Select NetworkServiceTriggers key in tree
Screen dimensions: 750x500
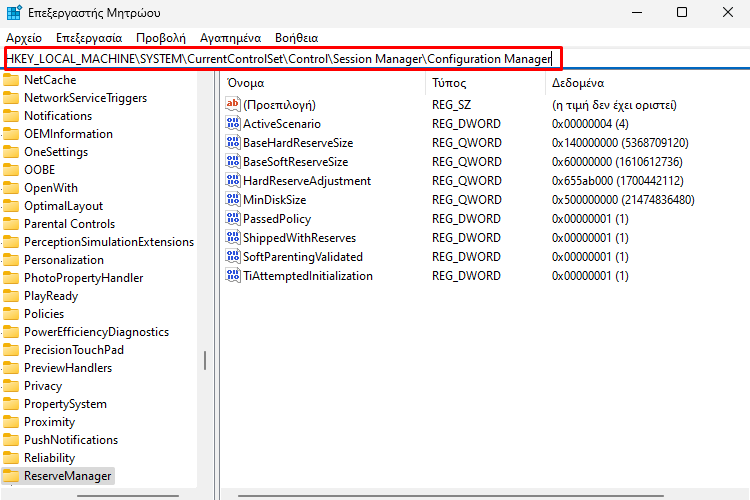[x=86, y=98]
